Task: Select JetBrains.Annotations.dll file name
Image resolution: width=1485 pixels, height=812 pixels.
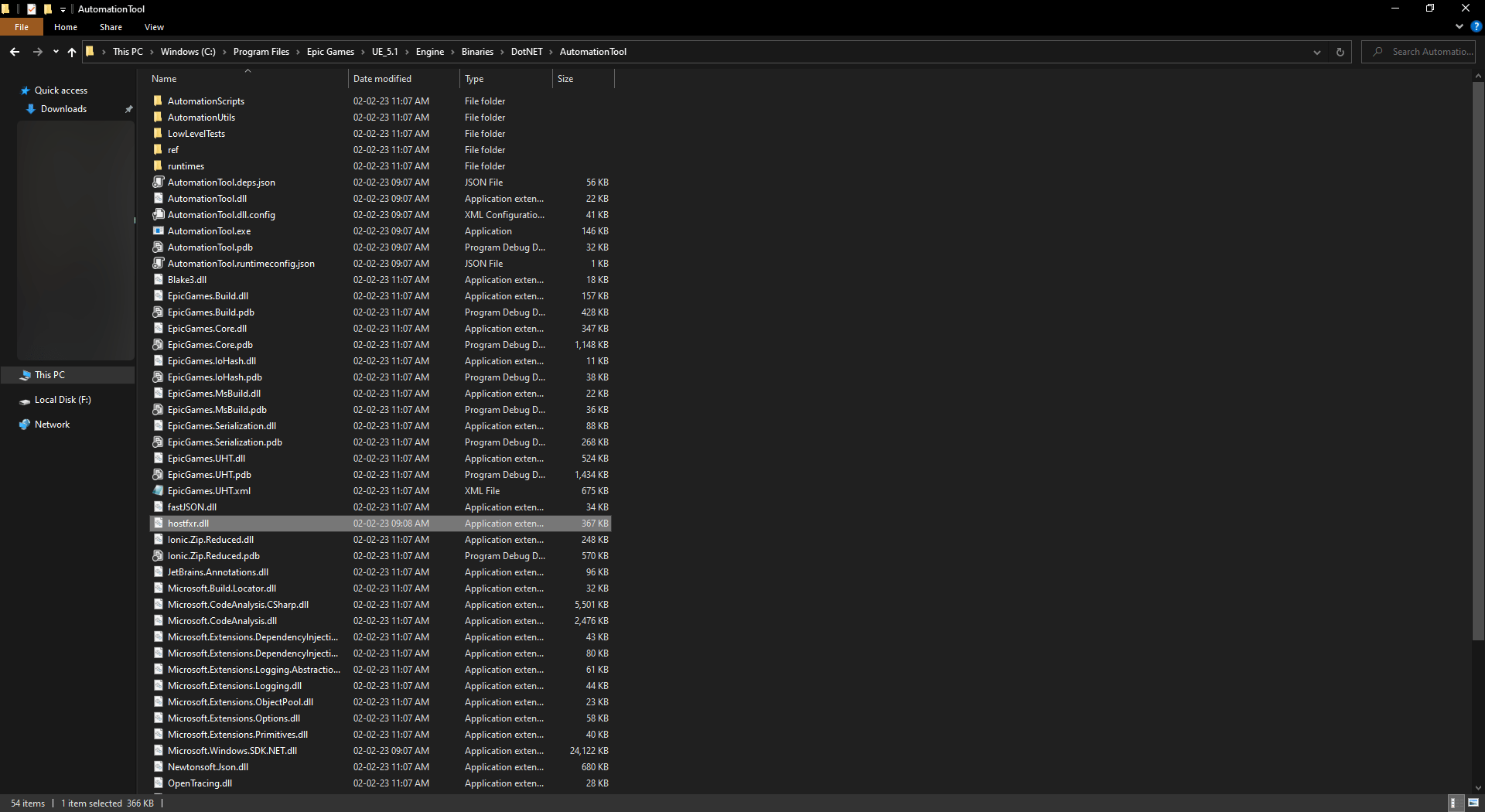Action: 218,572
